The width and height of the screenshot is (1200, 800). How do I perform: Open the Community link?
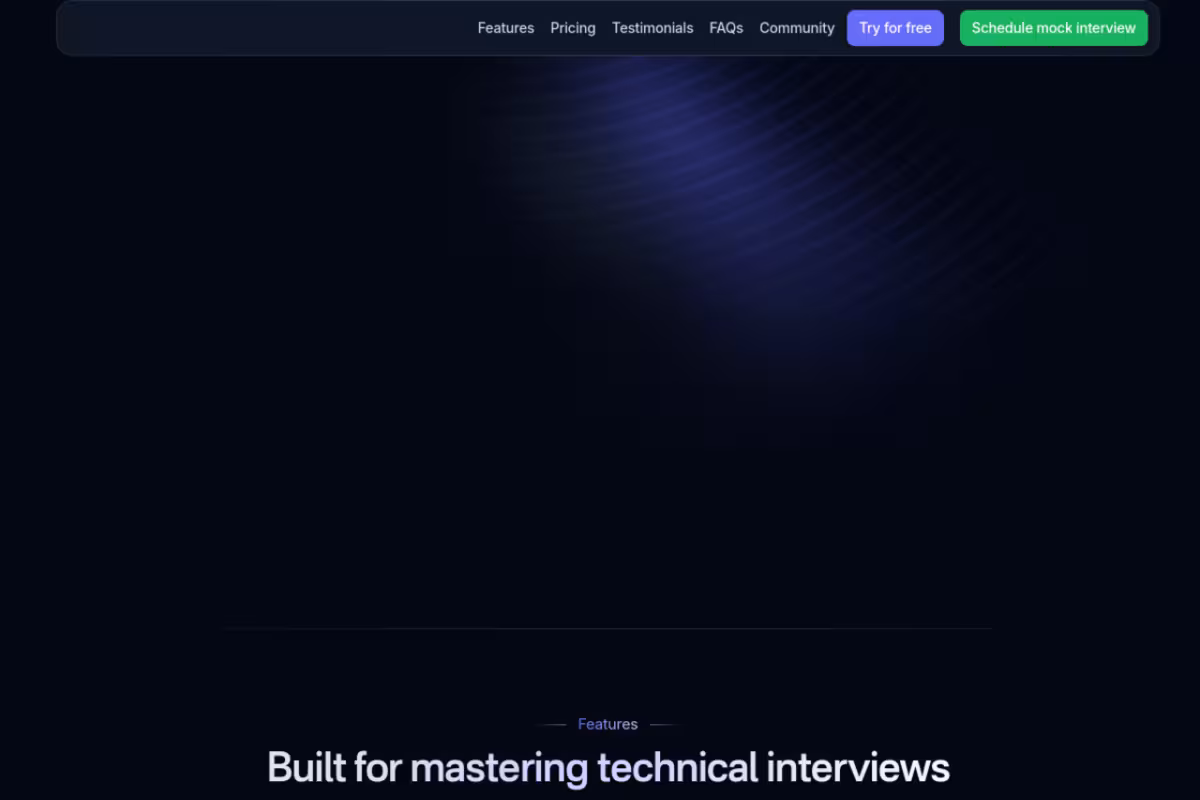click(x=797, y=28)
